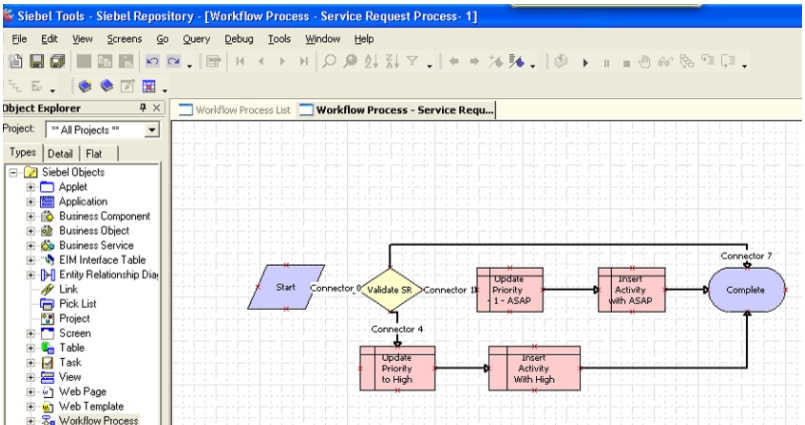Select the Workflow Process tree item
Screen dimensions: 805x425
point(99,420)
